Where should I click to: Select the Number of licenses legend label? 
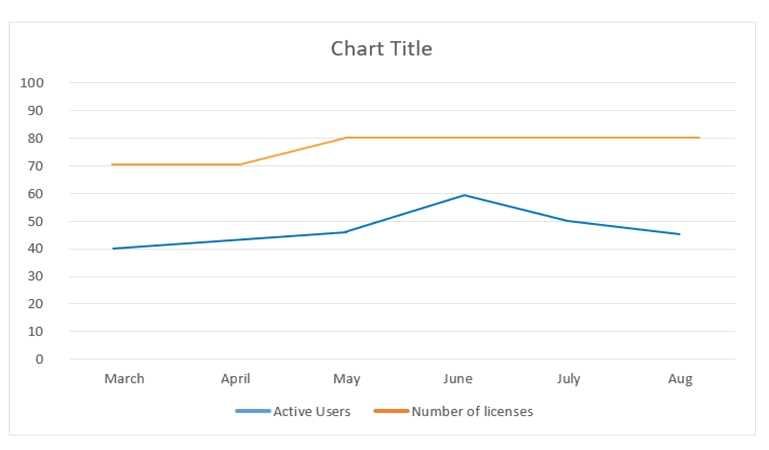[x=472, y=412]
